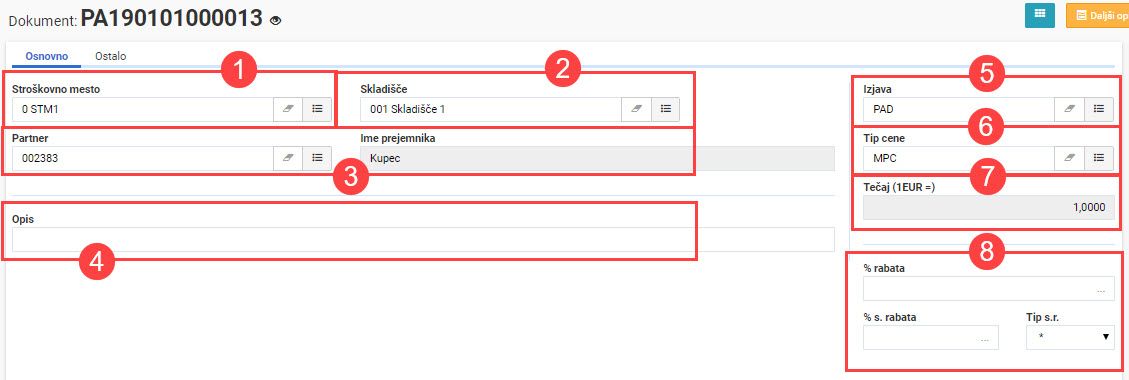Click the orange Daljši opis button
1129x380 pixels.
[x=1098, y=15]
